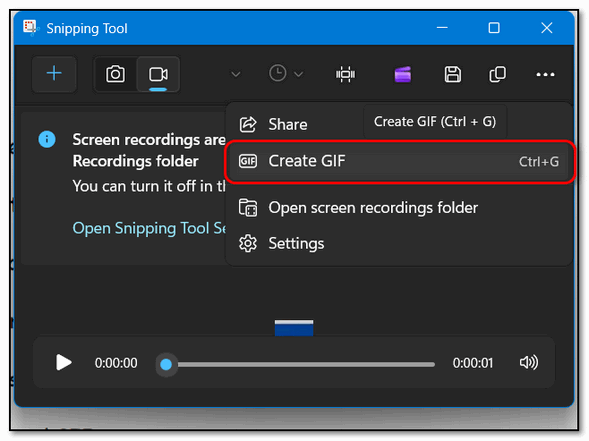Click the blue info icon
The image size is (589, 441).
coord(47,139)
